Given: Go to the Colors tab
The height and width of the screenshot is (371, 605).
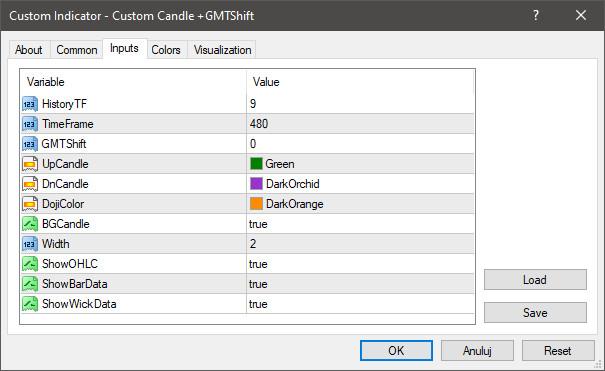Looking at the screenshot, I should pos(166,50).
